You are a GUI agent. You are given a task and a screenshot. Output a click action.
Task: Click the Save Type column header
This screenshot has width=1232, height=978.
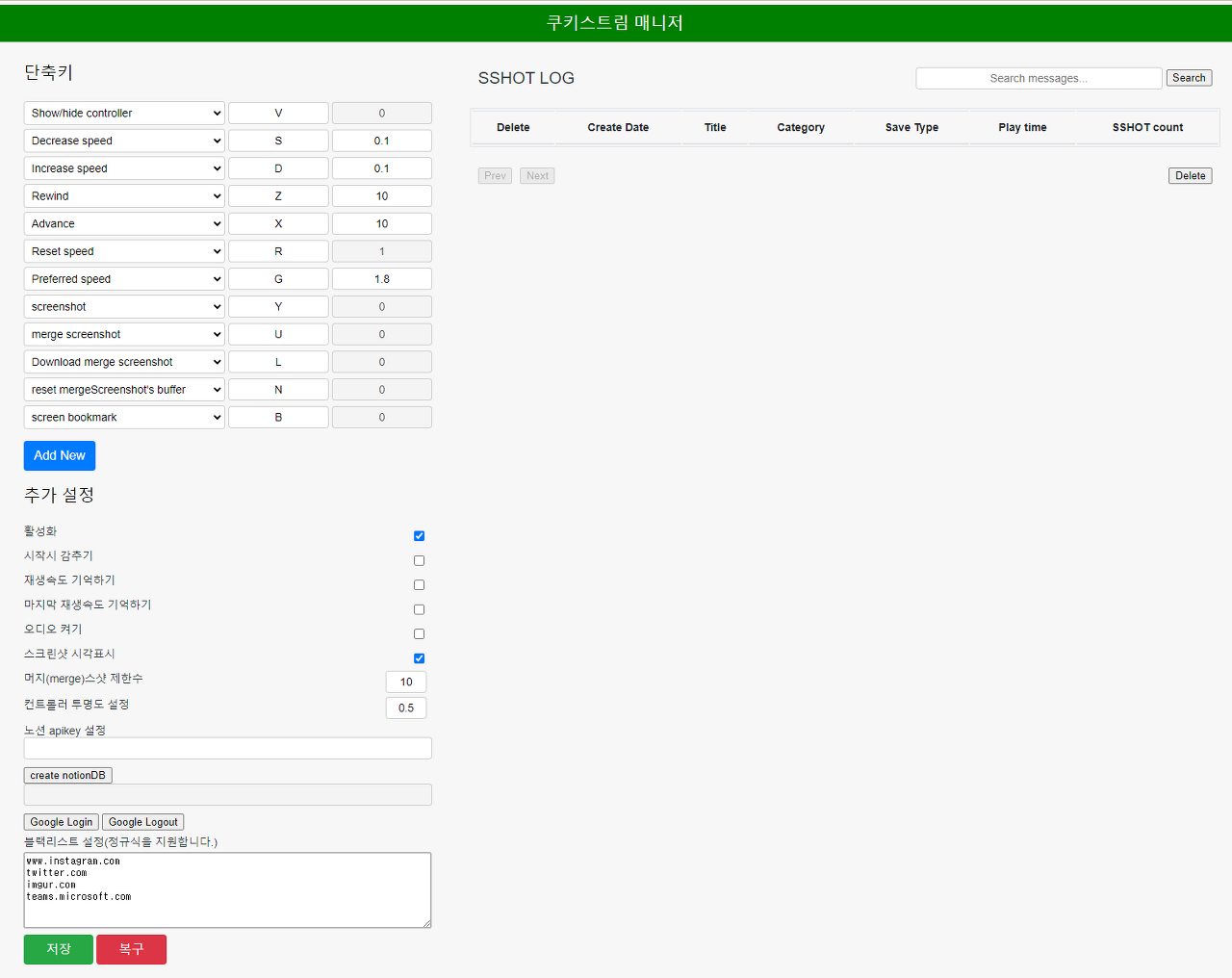click(x=911, y=127)
